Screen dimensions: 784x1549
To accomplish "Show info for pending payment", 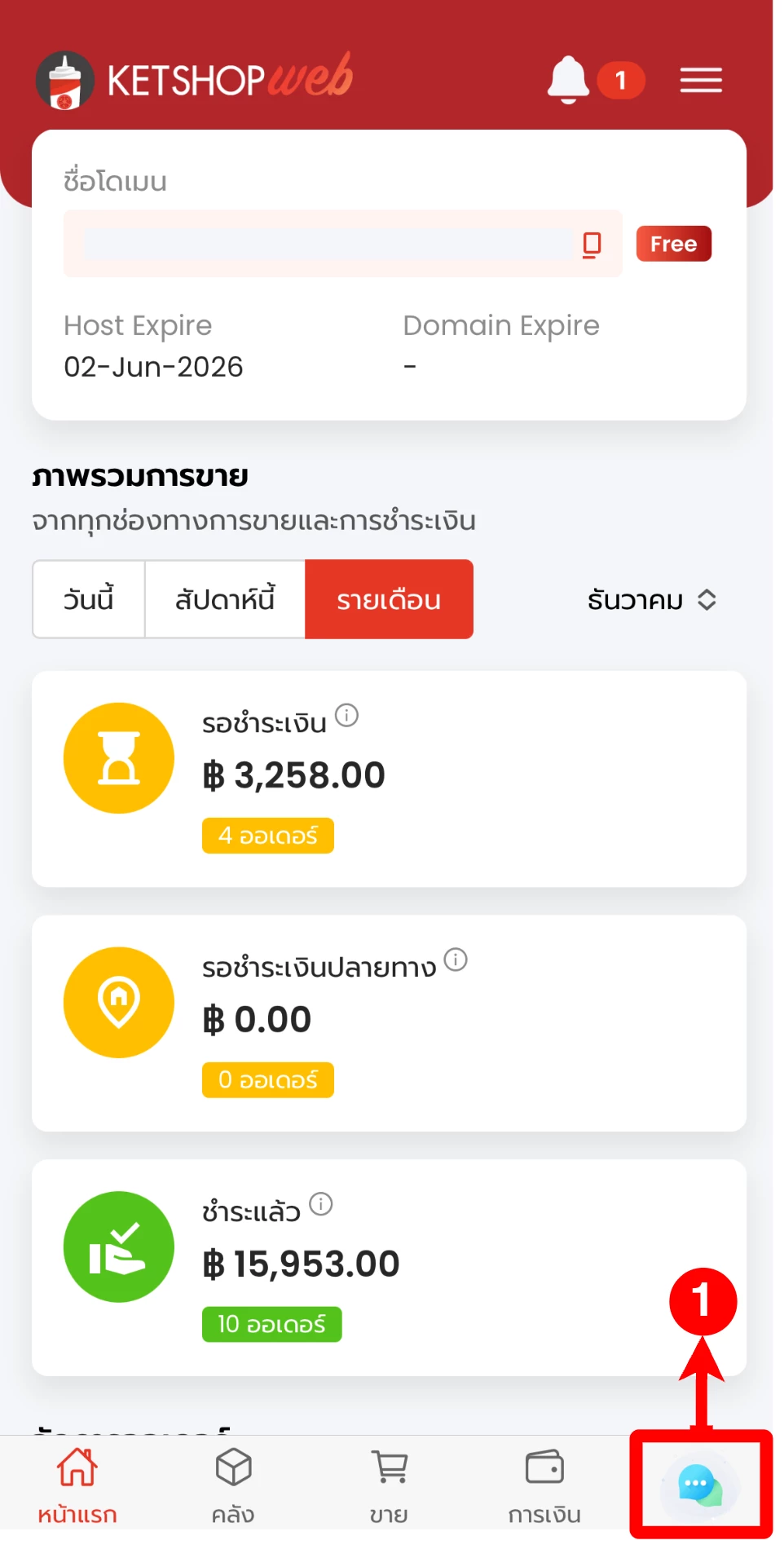I will [x=347, y=716].
